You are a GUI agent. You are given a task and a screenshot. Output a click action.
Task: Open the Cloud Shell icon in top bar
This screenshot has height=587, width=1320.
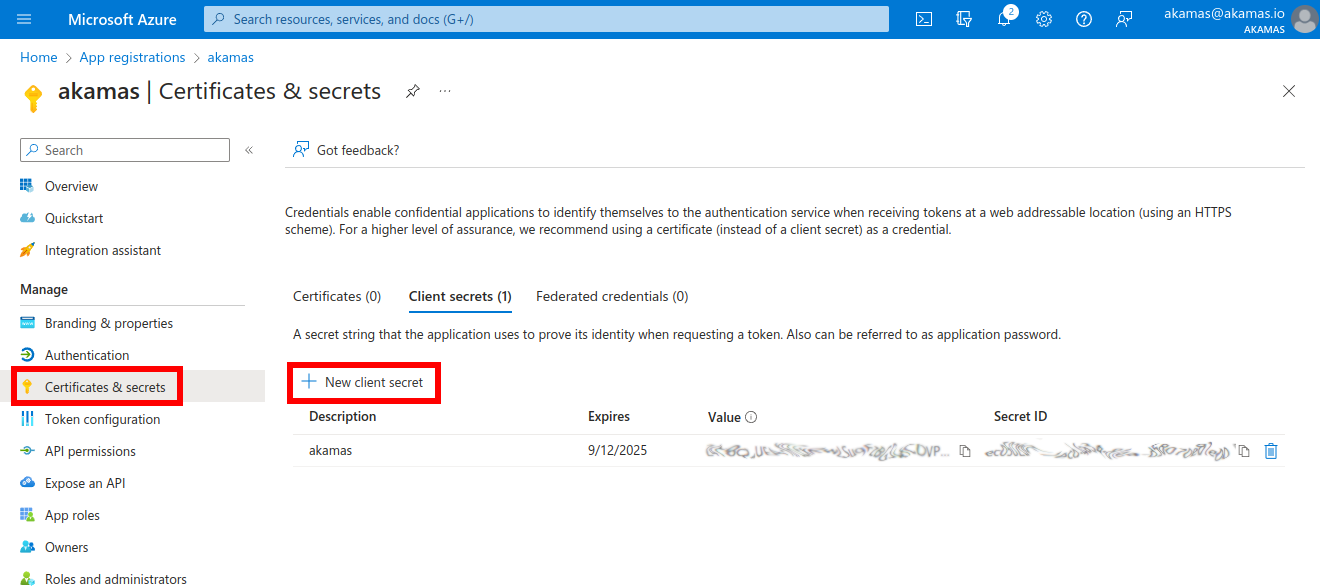click(x=924, y=19)
